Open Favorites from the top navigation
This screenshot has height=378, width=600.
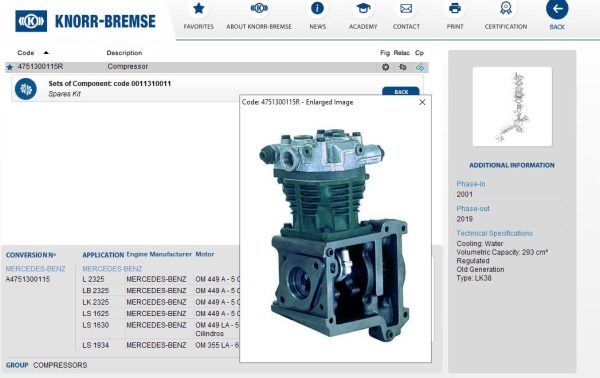coord(199,8)
